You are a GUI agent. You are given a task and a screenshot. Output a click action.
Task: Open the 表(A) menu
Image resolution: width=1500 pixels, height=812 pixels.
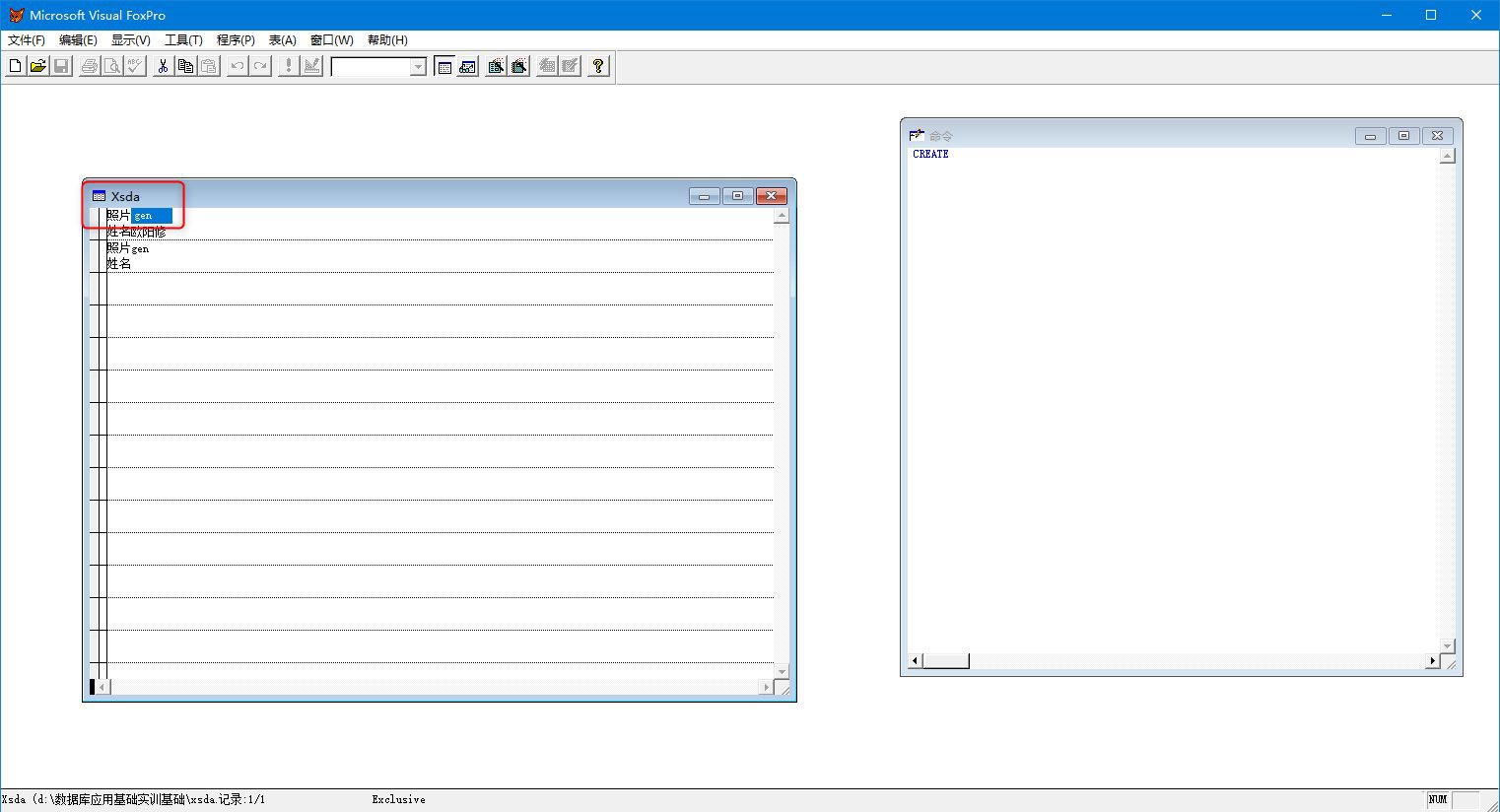[282, 40]
